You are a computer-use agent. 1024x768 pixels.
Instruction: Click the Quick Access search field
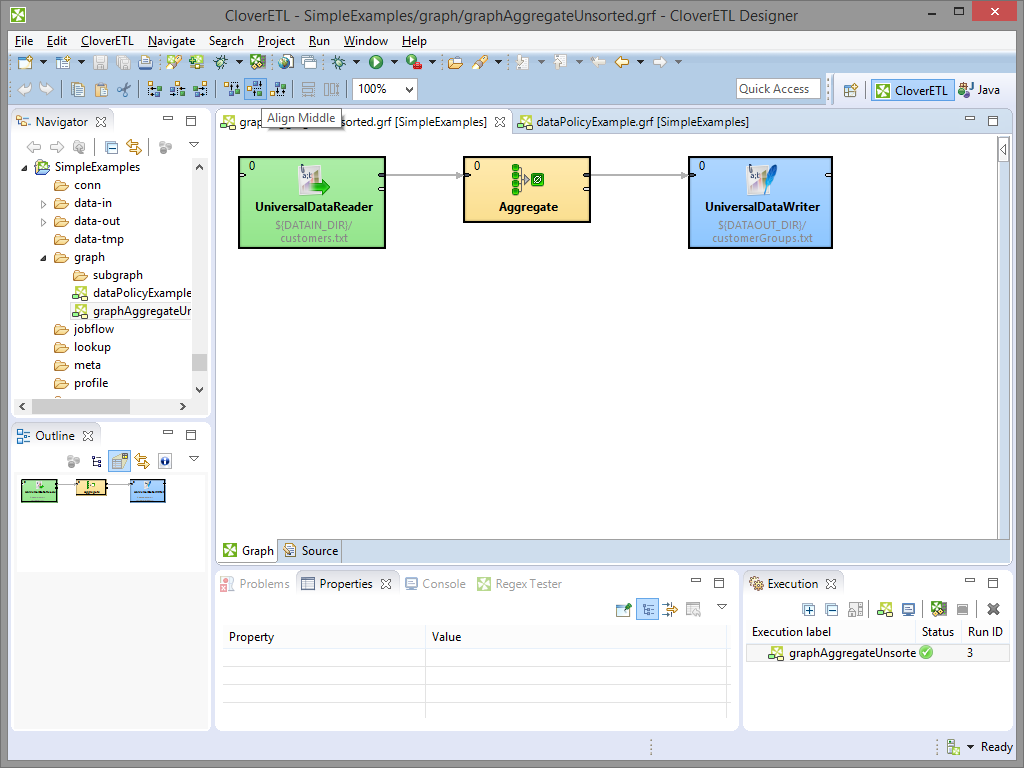click(x=777, y=89)
